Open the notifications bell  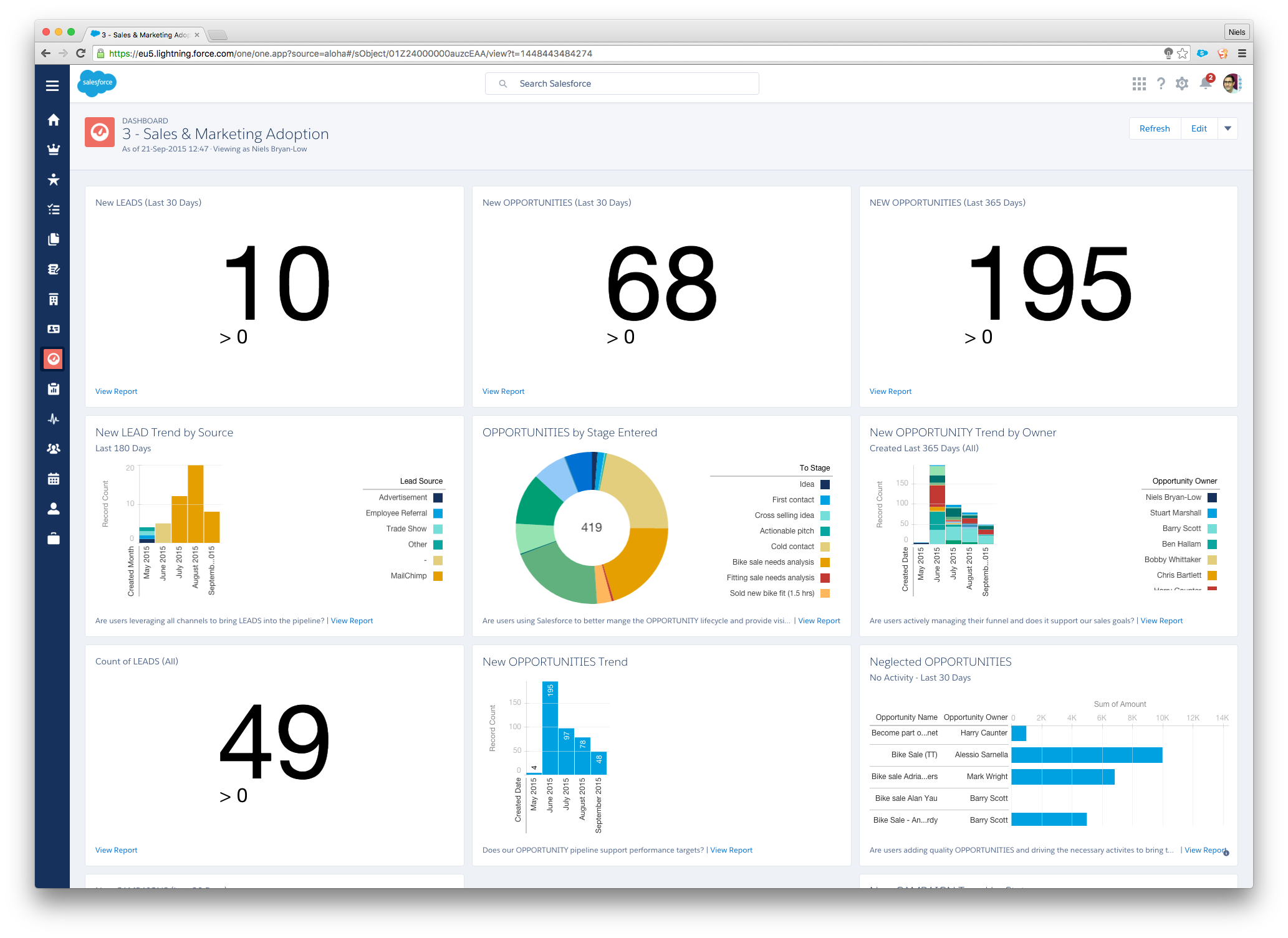pos(1206,84)
